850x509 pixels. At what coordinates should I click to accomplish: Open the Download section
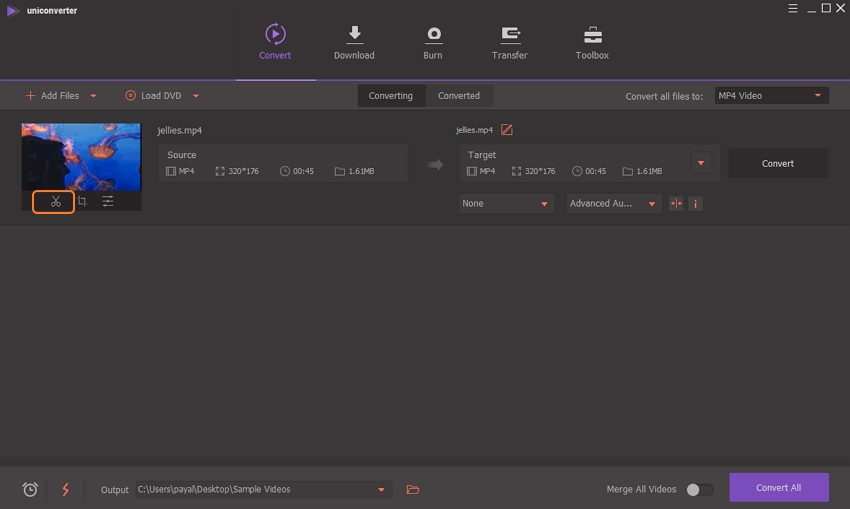[354, 43]
